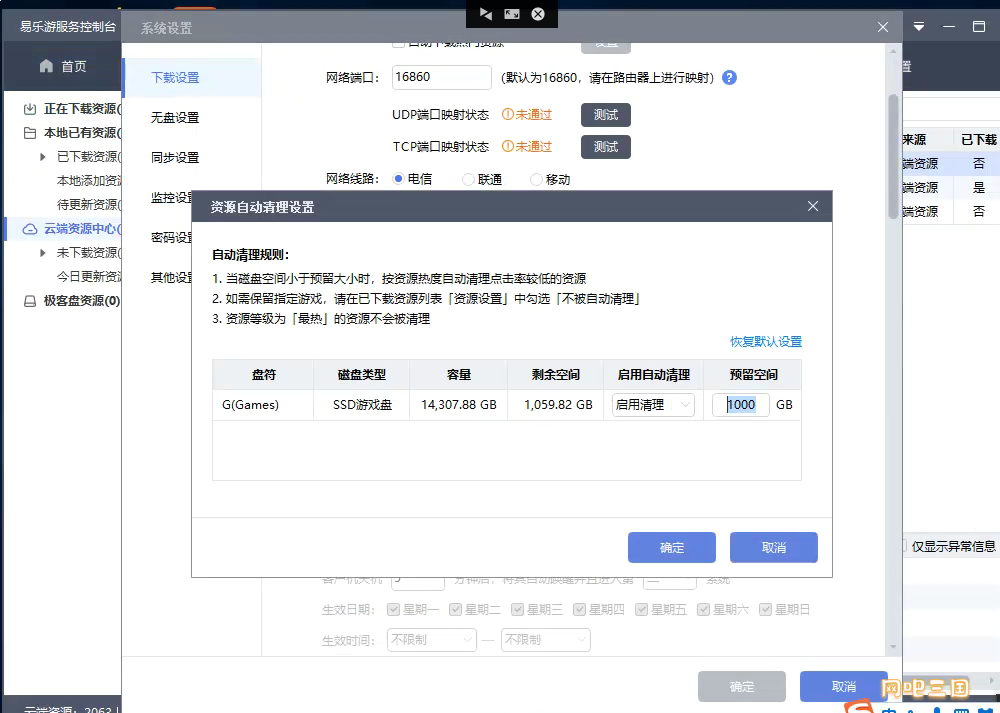Viewport: 1000px width, 713px height.
Task: Expand the 已下载资源 tree node
Action: click(x=43, y=157)
